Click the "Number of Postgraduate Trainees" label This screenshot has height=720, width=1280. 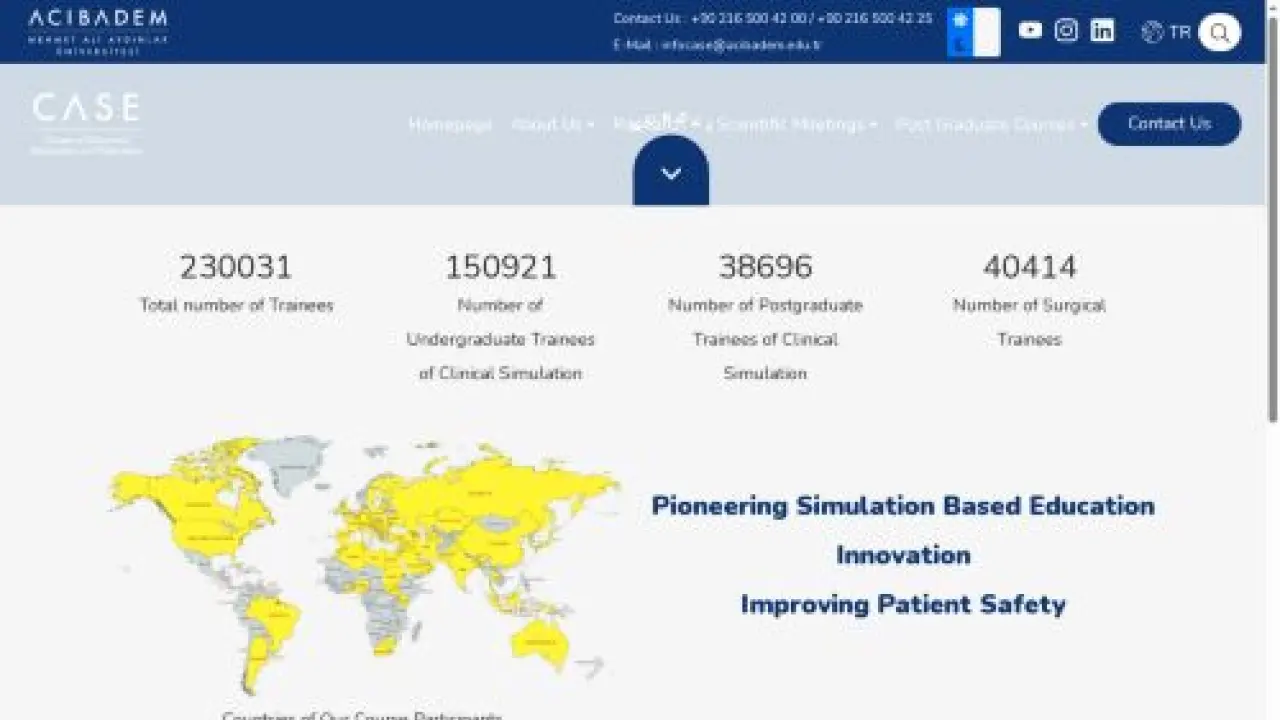click(765, 339)
